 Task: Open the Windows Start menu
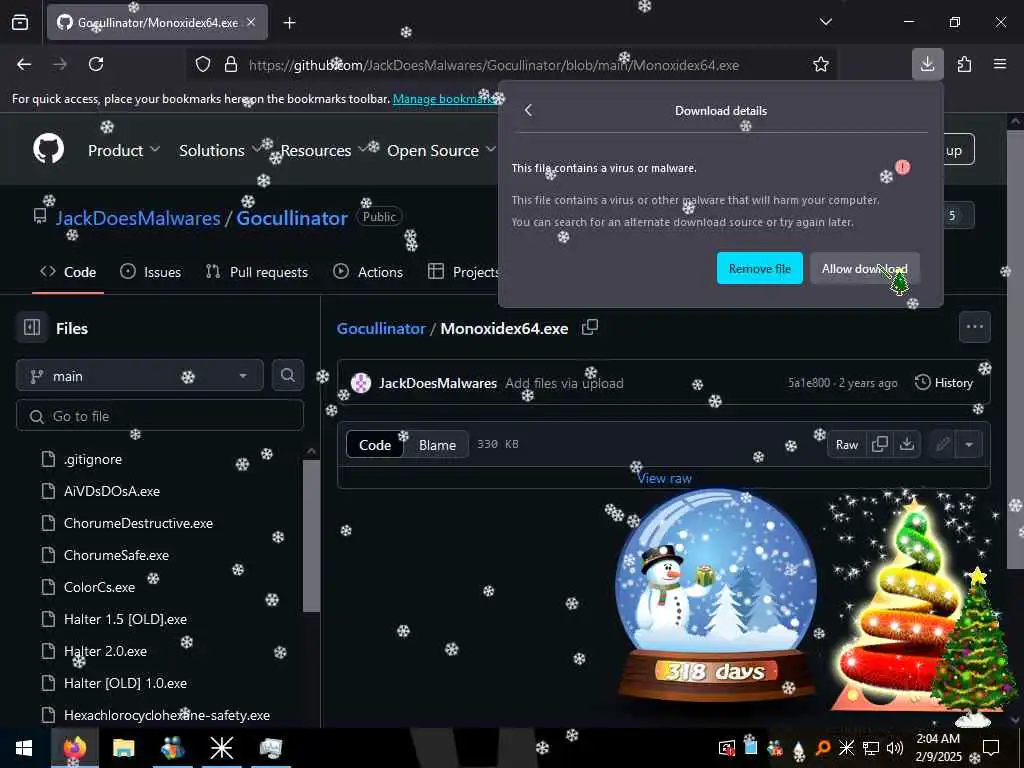24,748
